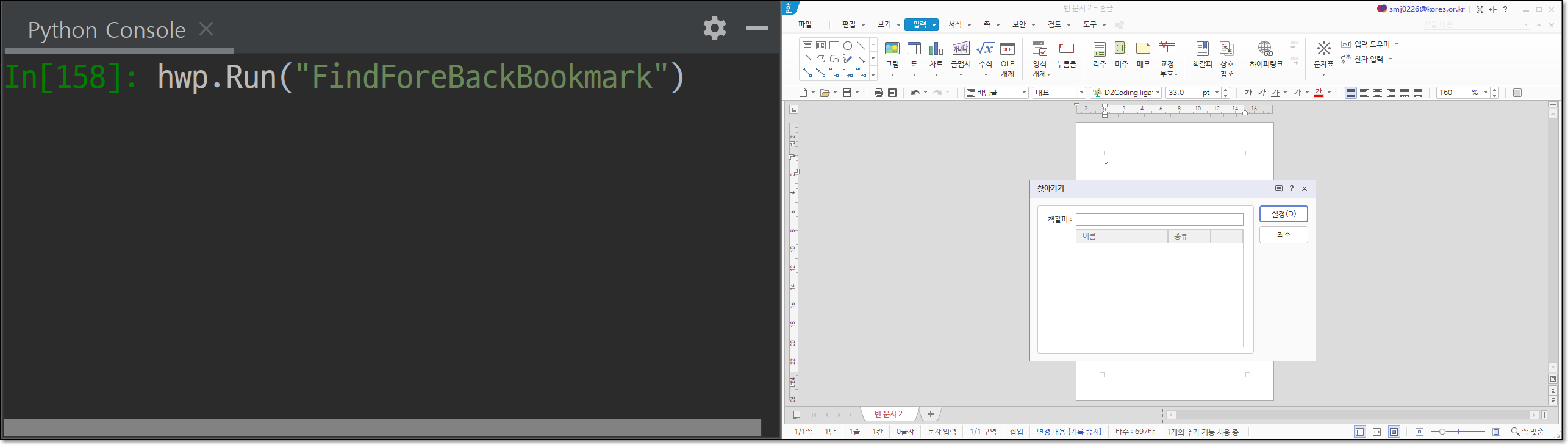Create new document with blank page icon
Screen dimensions: 1568x445
coord(803,93)
